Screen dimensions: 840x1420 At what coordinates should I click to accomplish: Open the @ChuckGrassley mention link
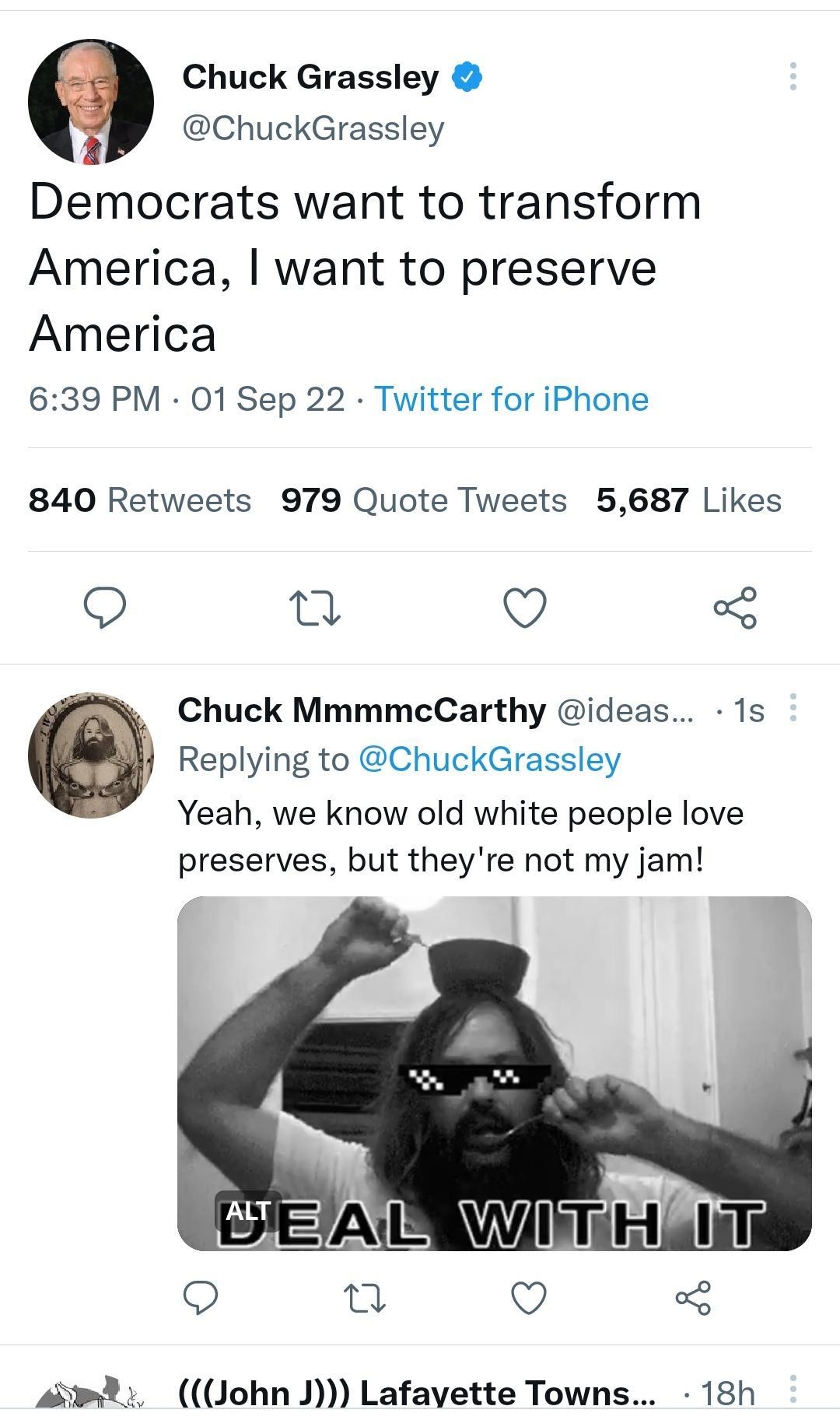(492, 760)
